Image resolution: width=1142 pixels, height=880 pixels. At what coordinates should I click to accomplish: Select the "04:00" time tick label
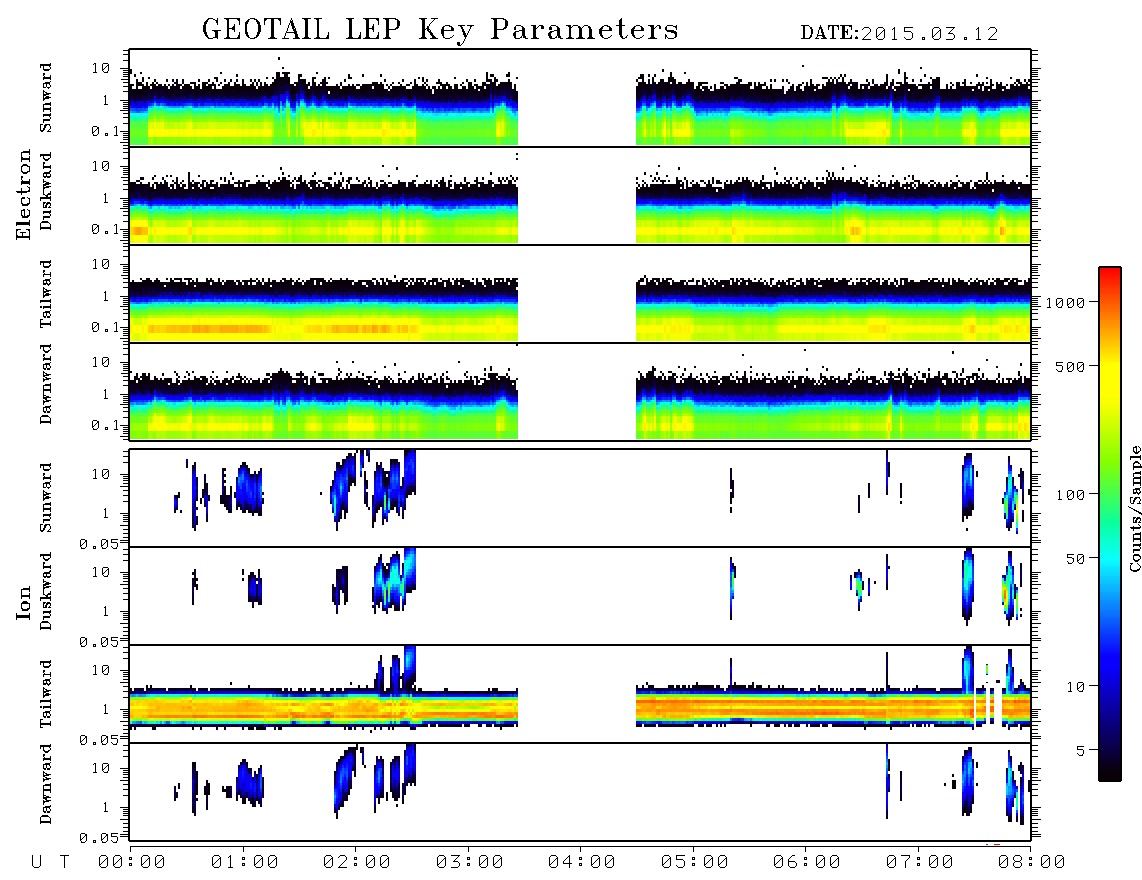pyautogui.click(x=582, y=863)
